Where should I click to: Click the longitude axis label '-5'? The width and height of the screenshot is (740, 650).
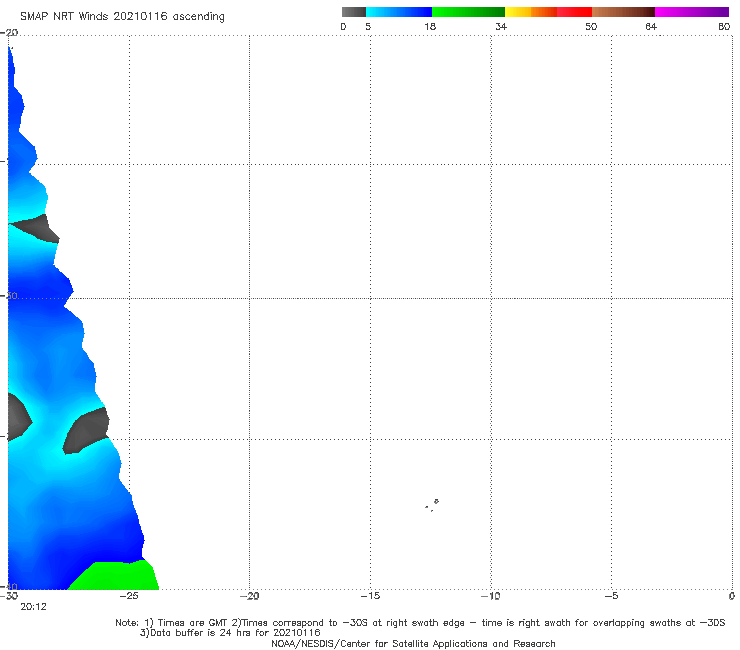(611, 596)
